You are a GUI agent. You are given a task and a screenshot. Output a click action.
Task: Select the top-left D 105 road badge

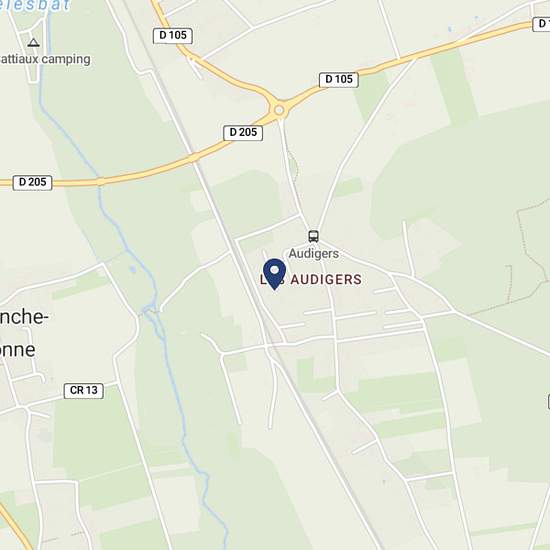(x=173, y=35)
